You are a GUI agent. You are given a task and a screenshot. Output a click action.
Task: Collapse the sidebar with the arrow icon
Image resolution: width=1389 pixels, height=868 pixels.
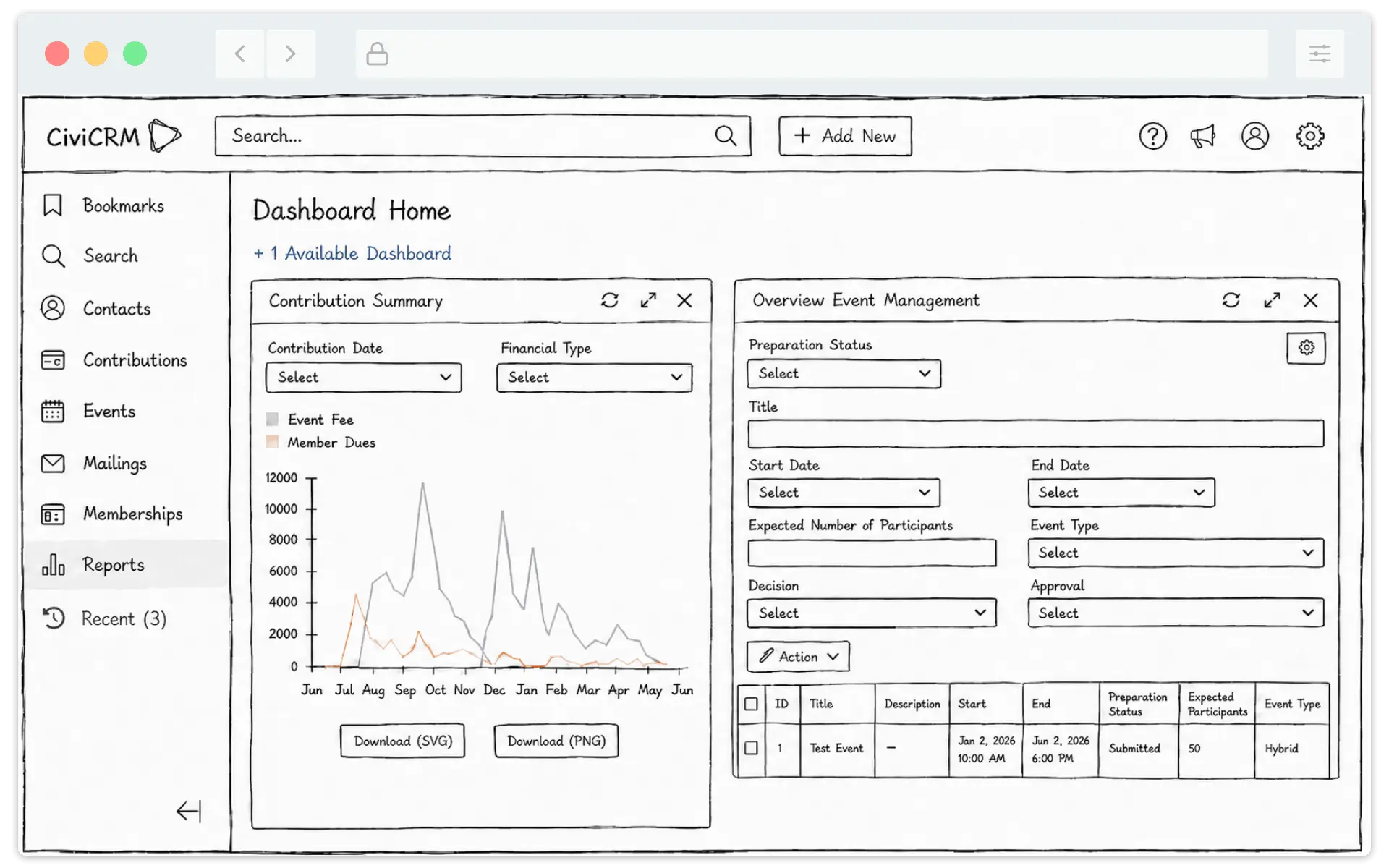(x=189, y=811)
